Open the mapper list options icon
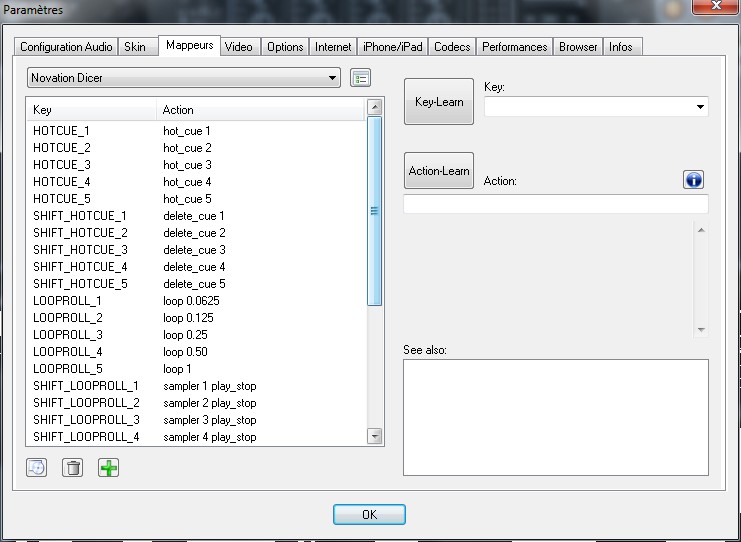 pos(361,78)
